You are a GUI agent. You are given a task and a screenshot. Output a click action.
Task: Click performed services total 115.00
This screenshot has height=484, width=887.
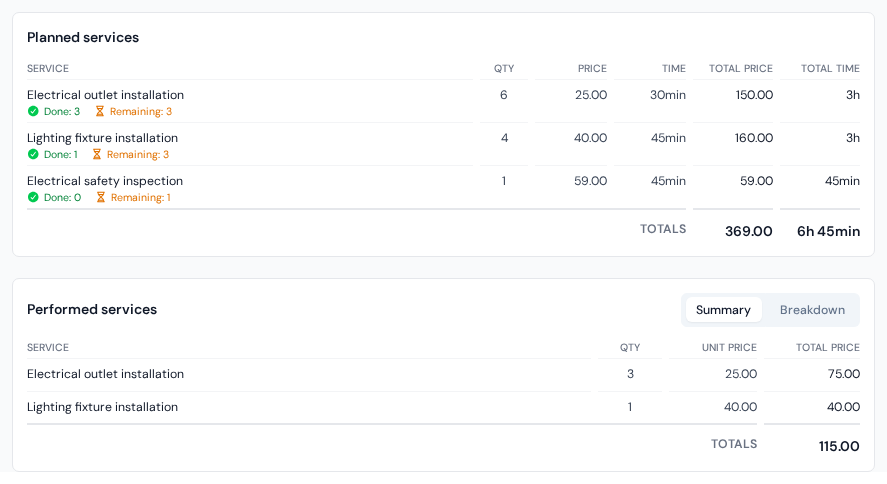tap(839, 447)
